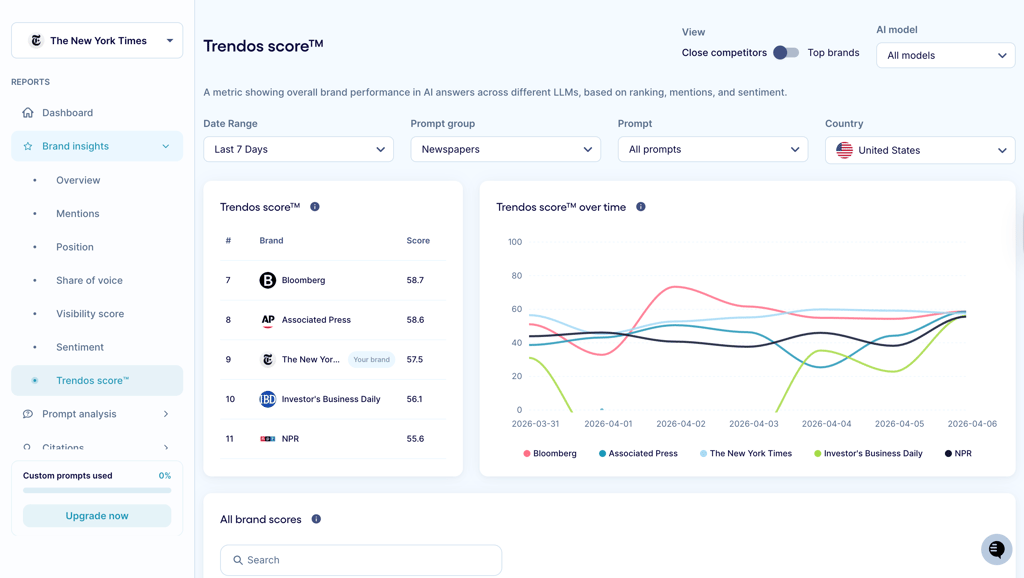Click info icon beside All brand scores
The height and width of the screenshot is (578, 1024).
click(x=316, y=519)
